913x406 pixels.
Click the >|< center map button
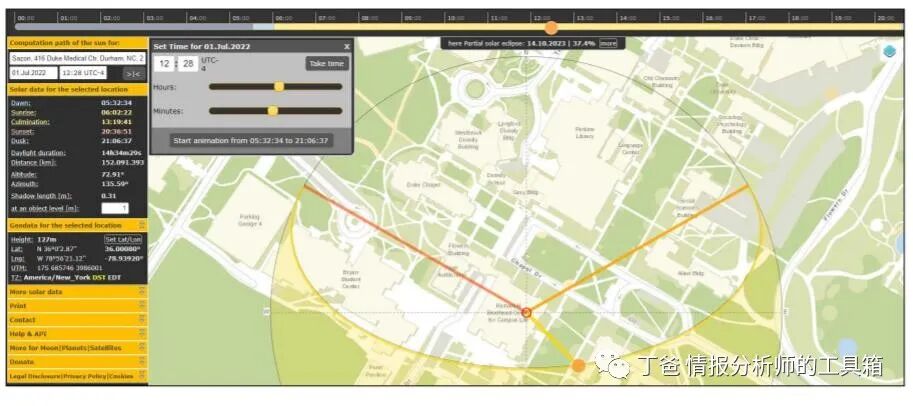click(x=133, y=73)
